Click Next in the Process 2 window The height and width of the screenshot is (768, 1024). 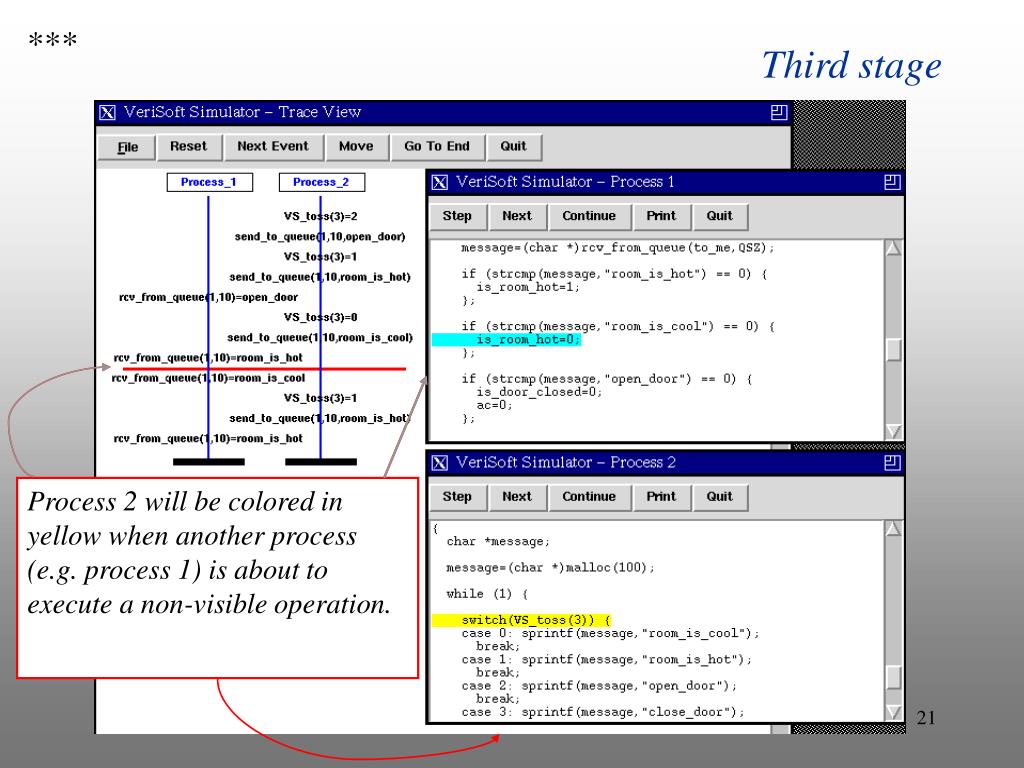click(x=517, y=497)
